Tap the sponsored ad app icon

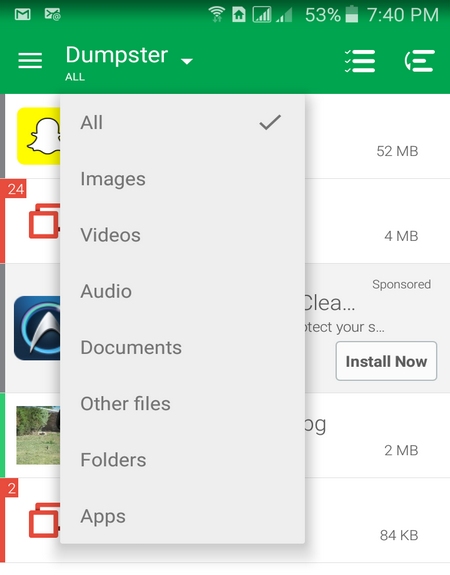click(x=37, y=328)
